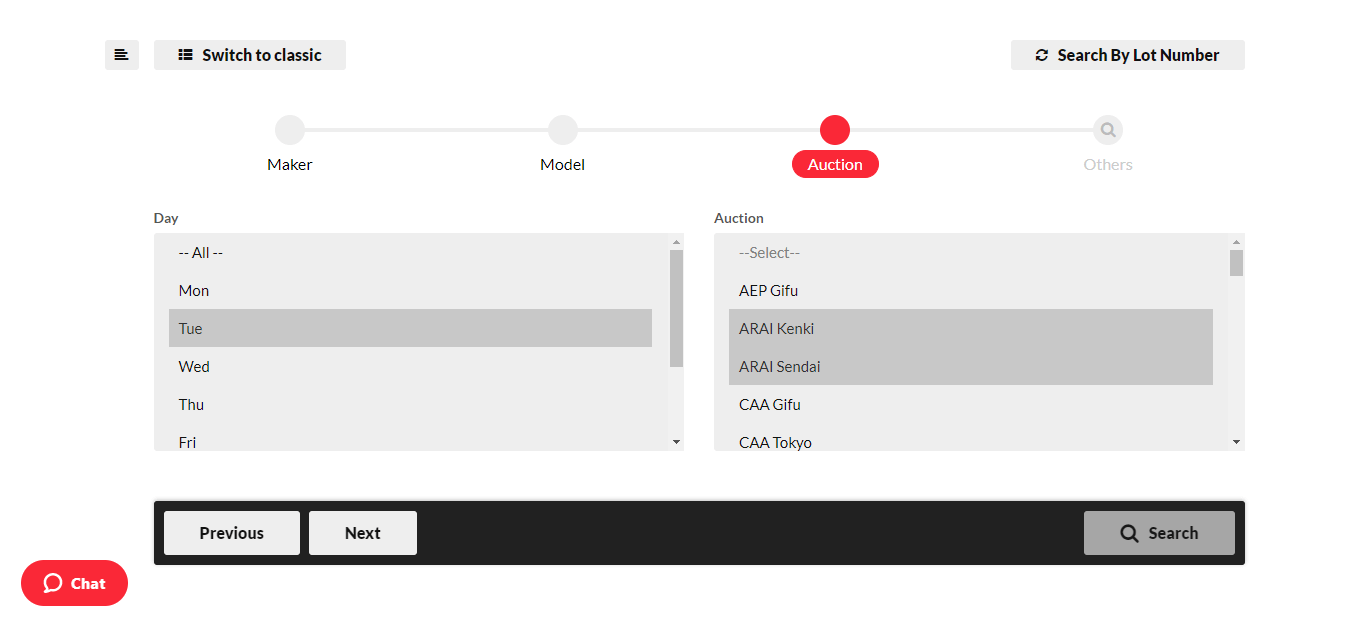Click the search icon inside the Search button

click(1129, 532)
